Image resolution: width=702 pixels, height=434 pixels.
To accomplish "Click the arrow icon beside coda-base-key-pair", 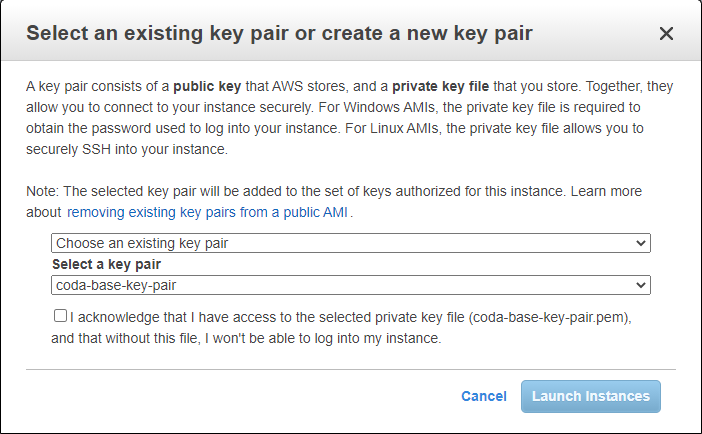I will 641,285.
